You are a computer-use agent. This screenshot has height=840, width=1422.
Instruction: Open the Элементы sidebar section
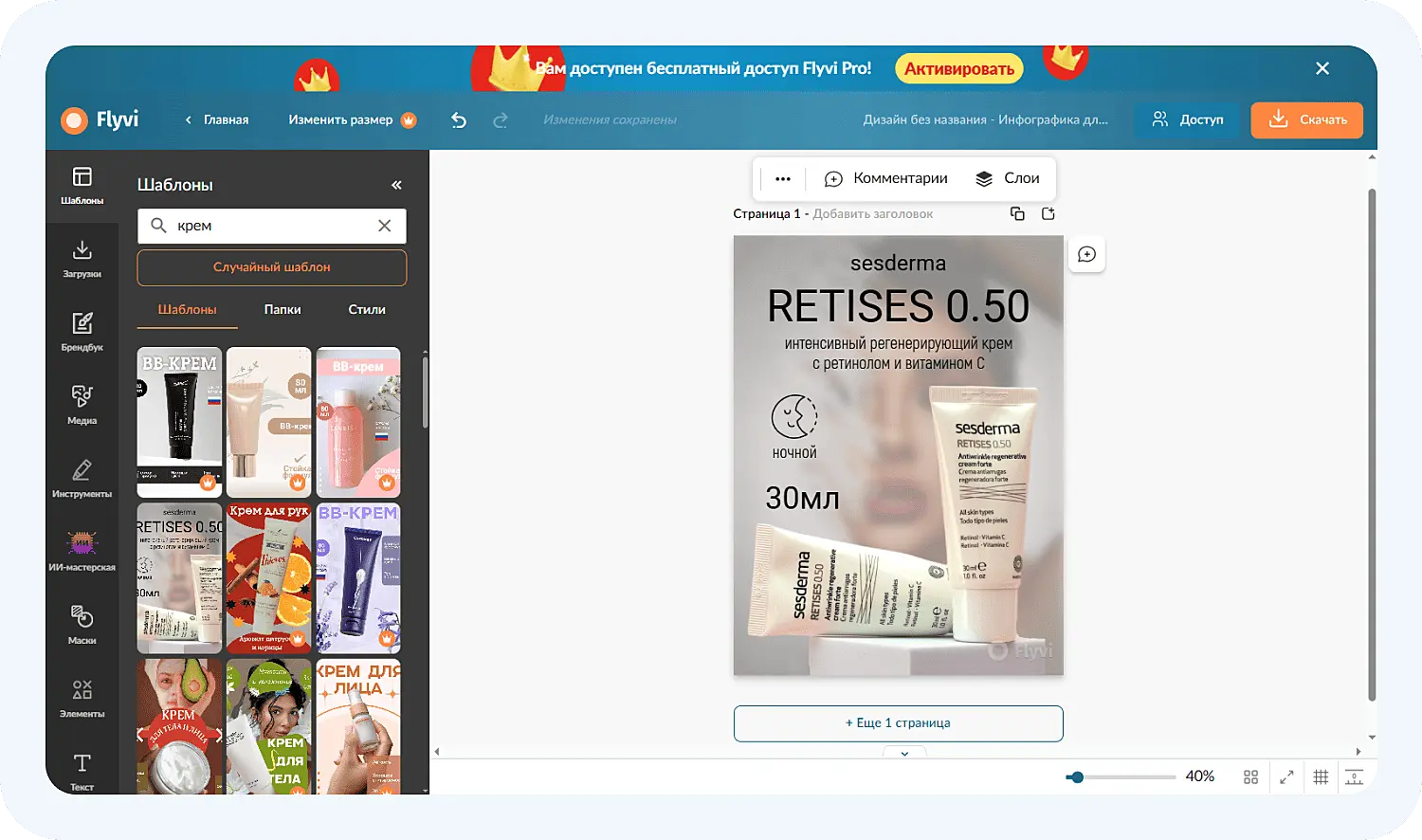pos(82,699)
